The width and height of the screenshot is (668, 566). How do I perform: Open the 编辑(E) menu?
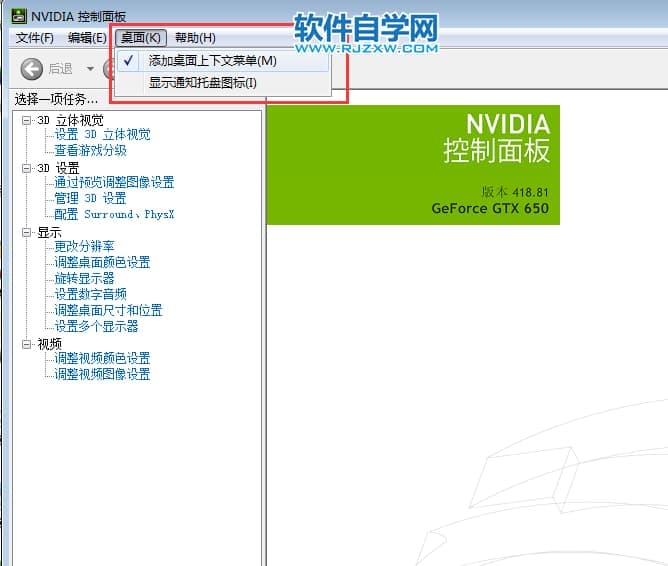point(87,38)
